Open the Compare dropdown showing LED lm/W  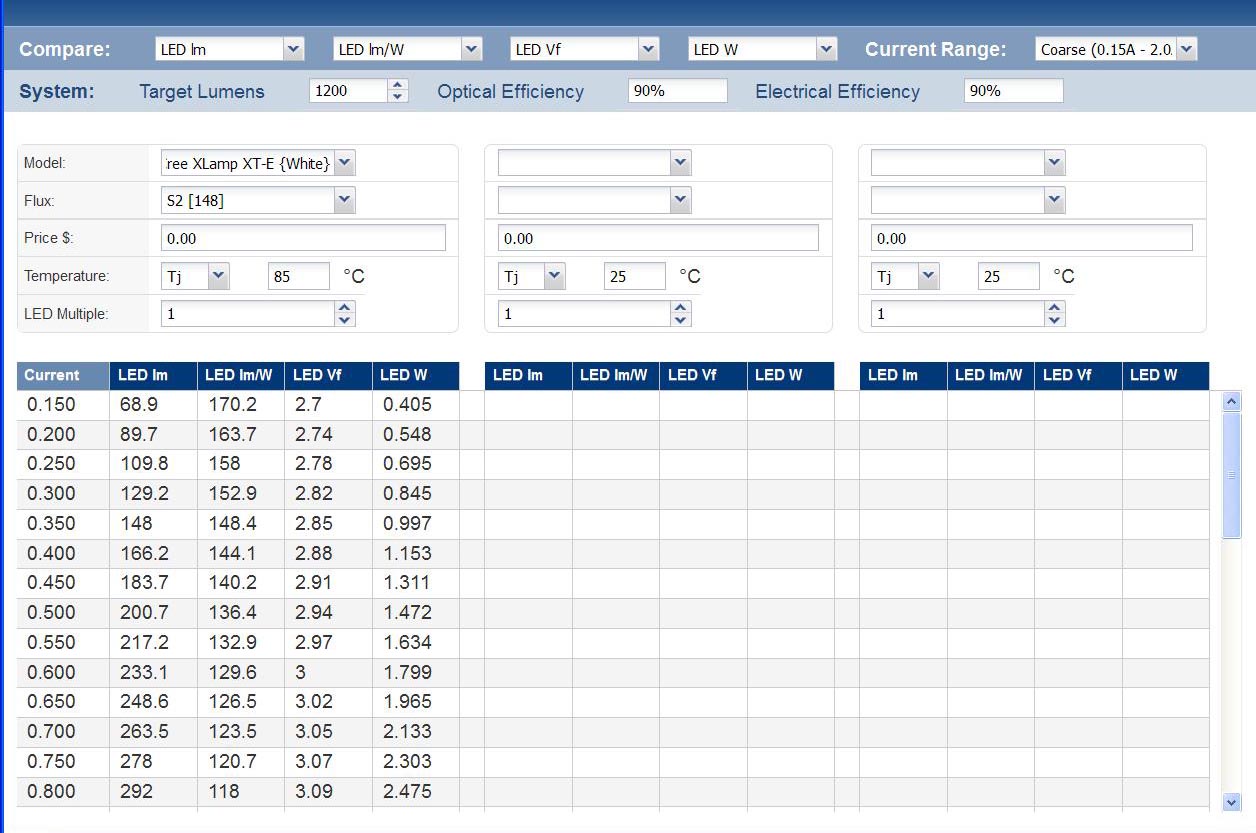point(471,49)
